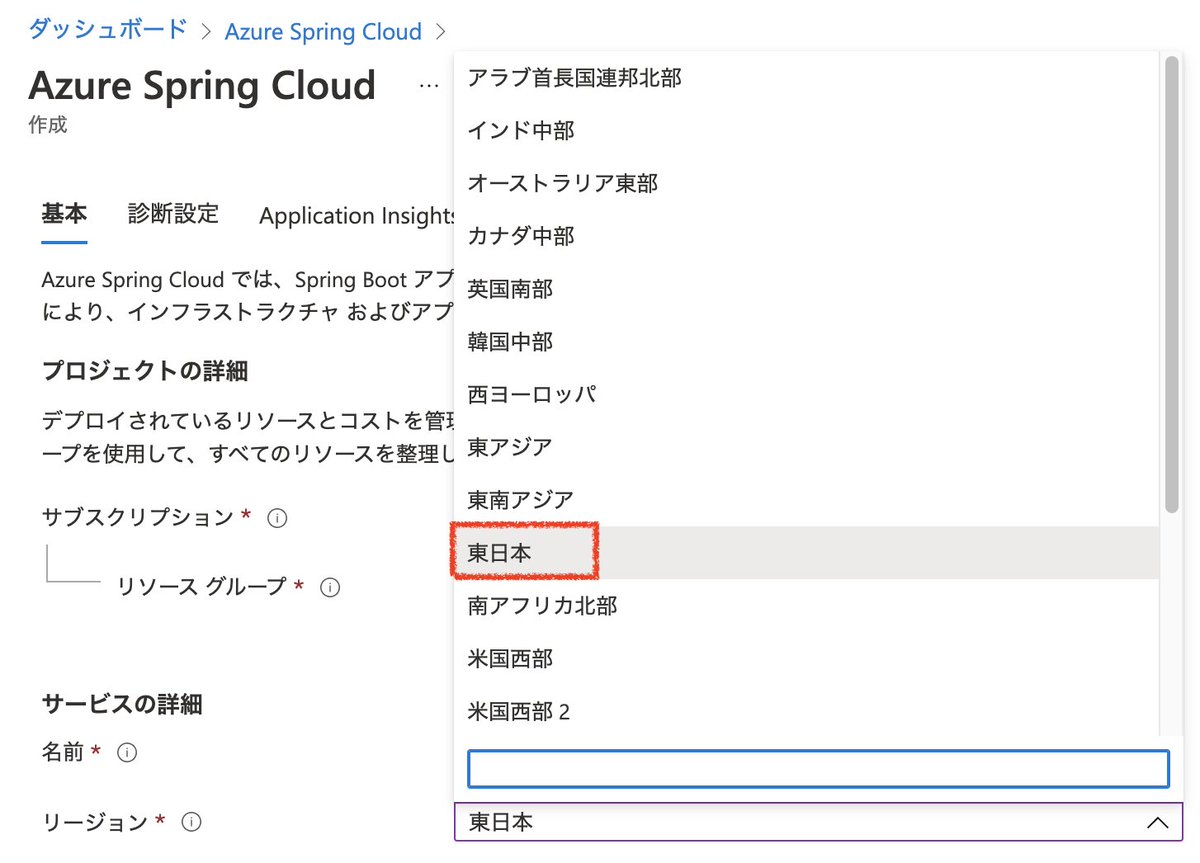Select region アラブ首長国連邦北部
Viewport: 1200px width, 863px height.
pos(806,77)
